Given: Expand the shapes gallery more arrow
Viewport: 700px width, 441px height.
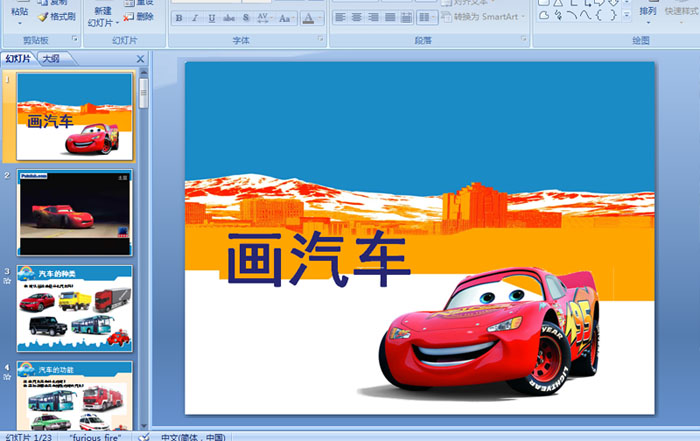Looking at the screenshot, I should click(x=627, y=16).
